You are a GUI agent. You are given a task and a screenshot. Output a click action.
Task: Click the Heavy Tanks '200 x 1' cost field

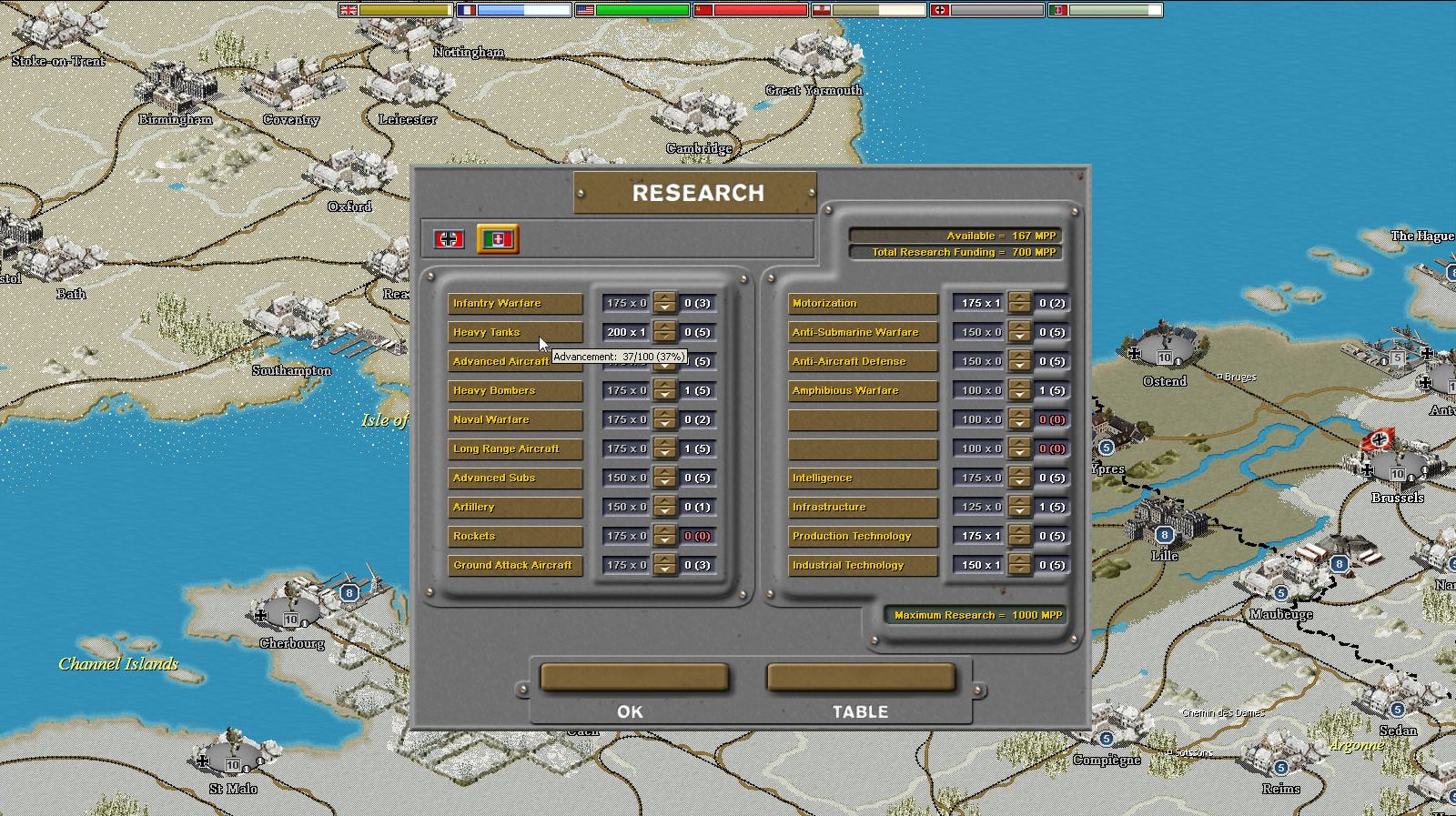tap(627, 332)
